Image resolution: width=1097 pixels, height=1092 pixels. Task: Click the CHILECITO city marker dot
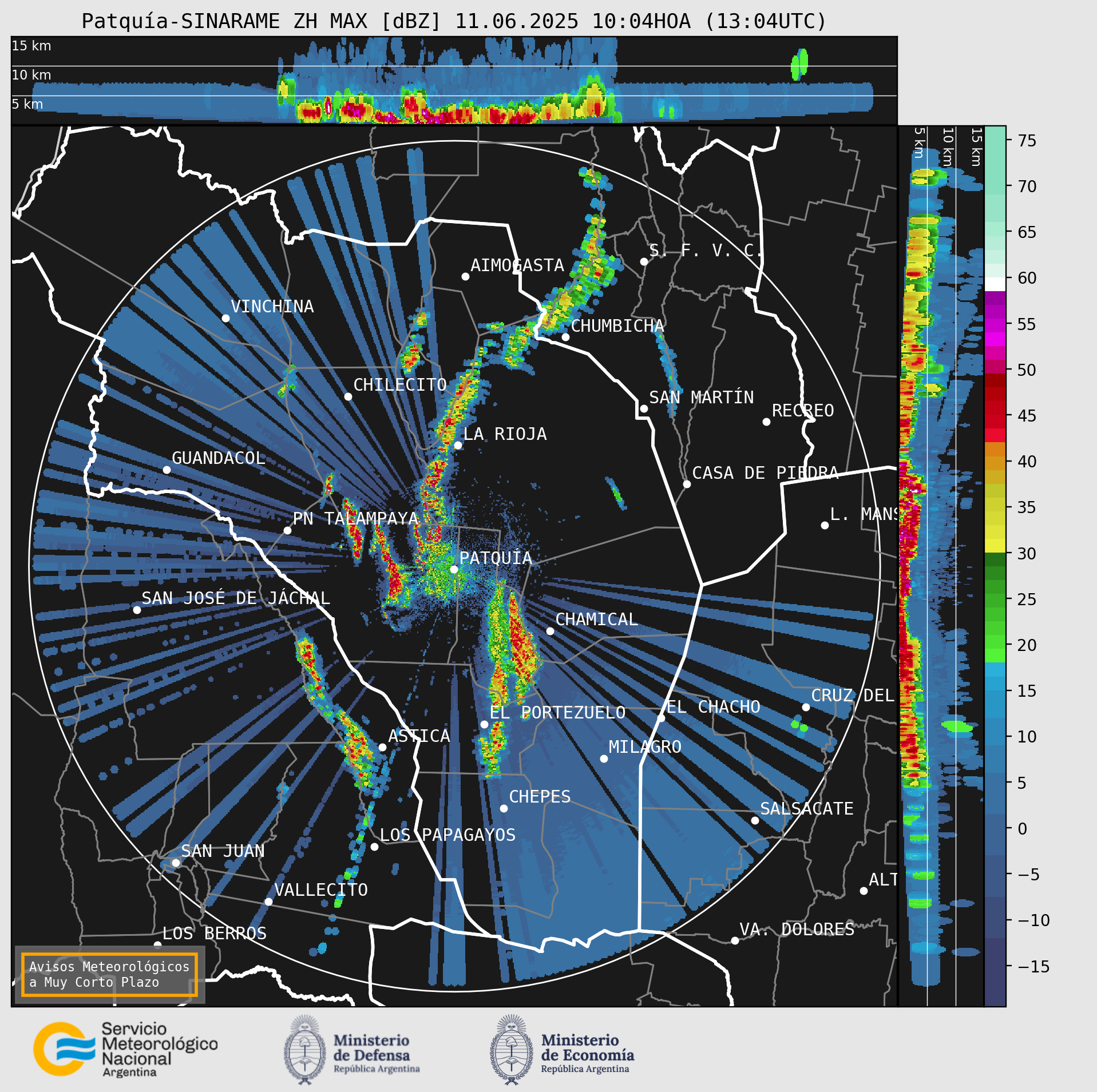pos(348,396)
